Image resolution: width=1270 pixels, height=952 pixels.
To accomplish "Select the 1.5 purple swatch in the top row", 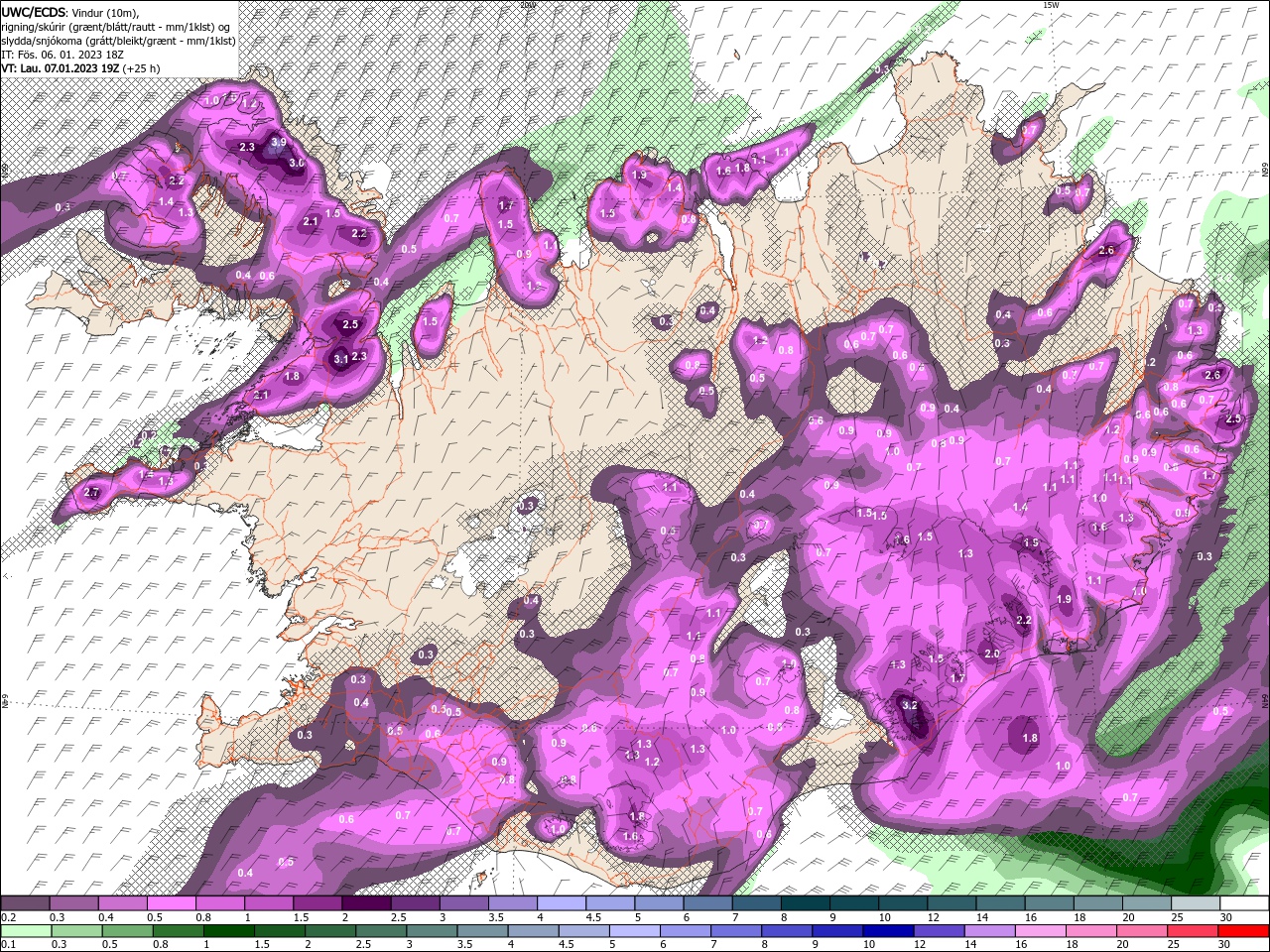I will (x=317, y=903).
